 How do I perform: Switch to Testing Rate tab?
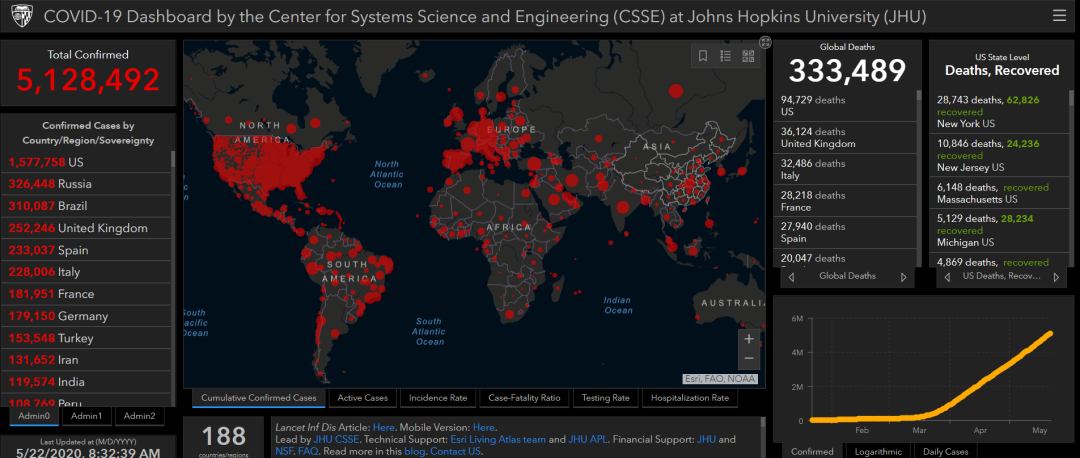point(605,398)
